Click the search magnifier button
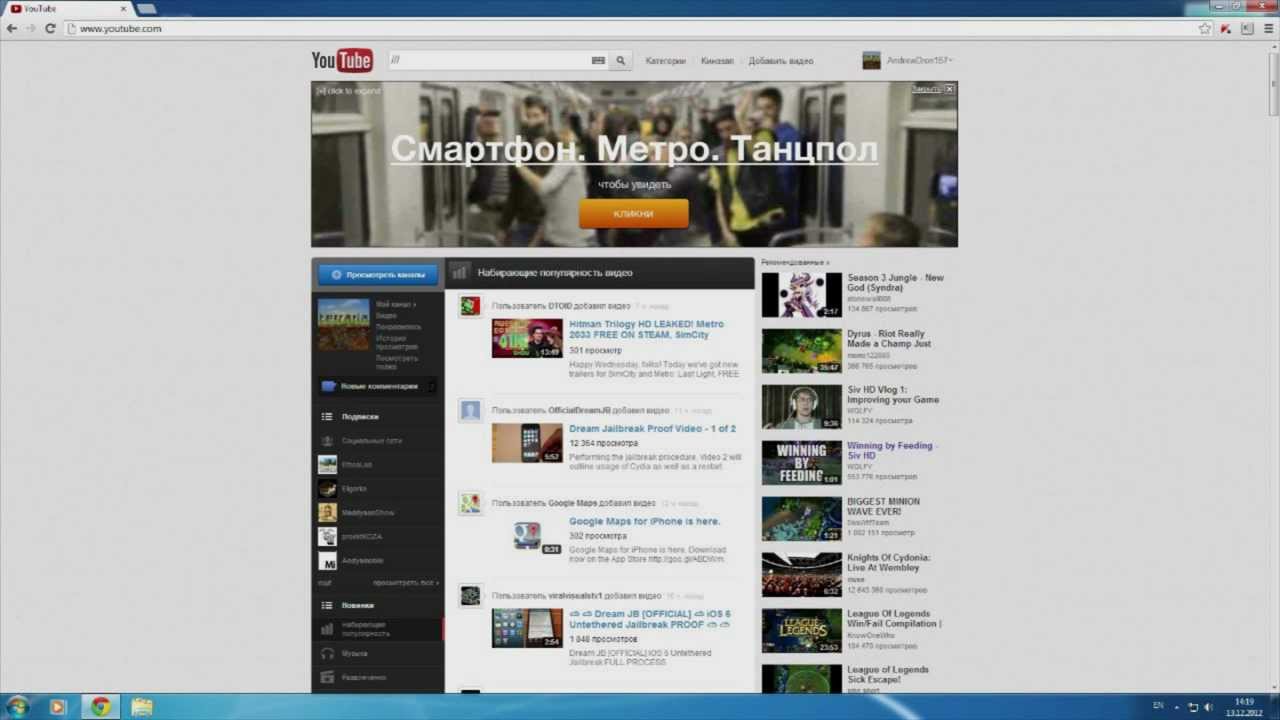 point(620,61)
